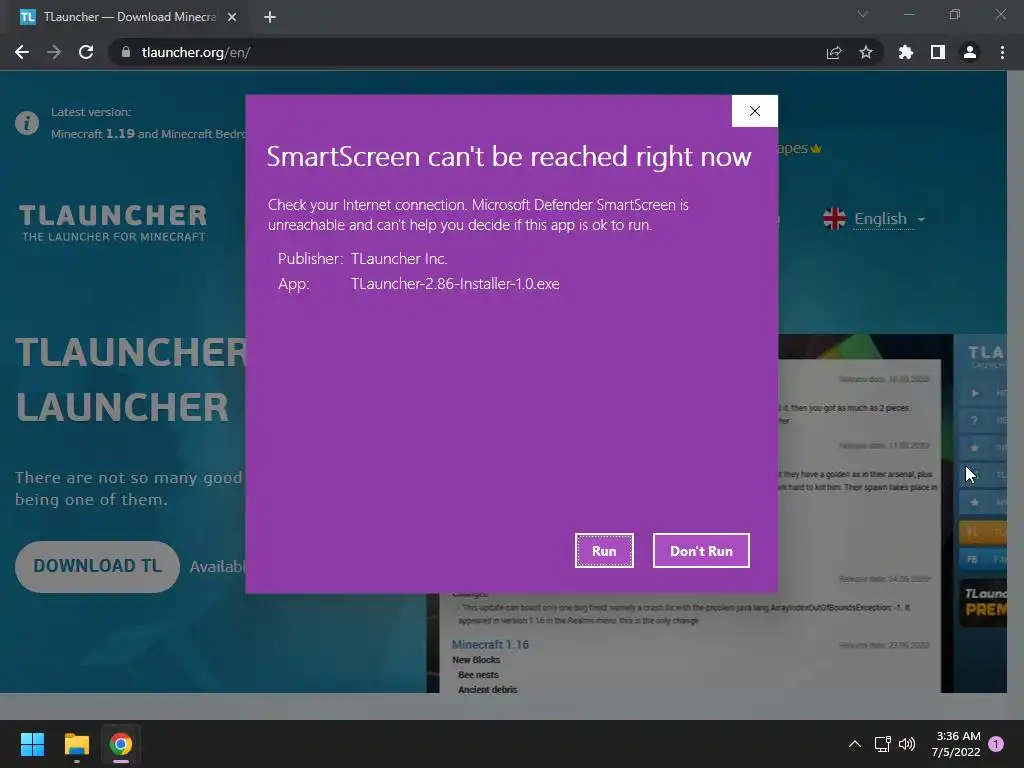Image resolution: width=1024 pixels, height=768 pixels.
Task: Open the Windows Start menu
Action: pyautogui.click(x=32, y=744)
